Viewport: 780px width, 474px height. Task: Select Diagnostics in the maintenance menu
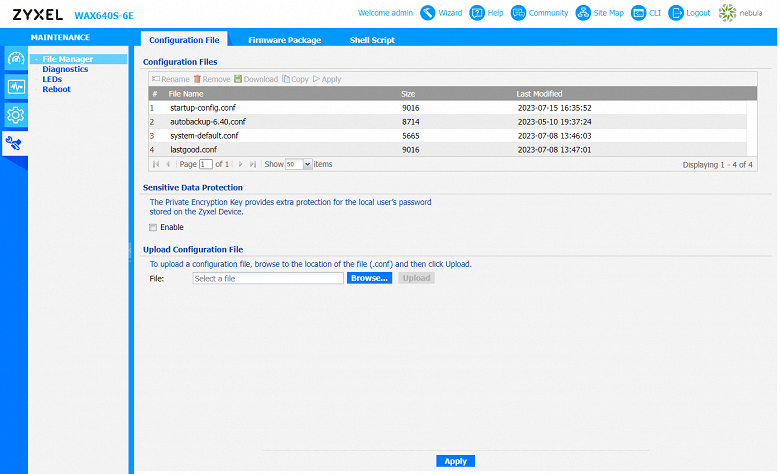[x=65, y=69]
